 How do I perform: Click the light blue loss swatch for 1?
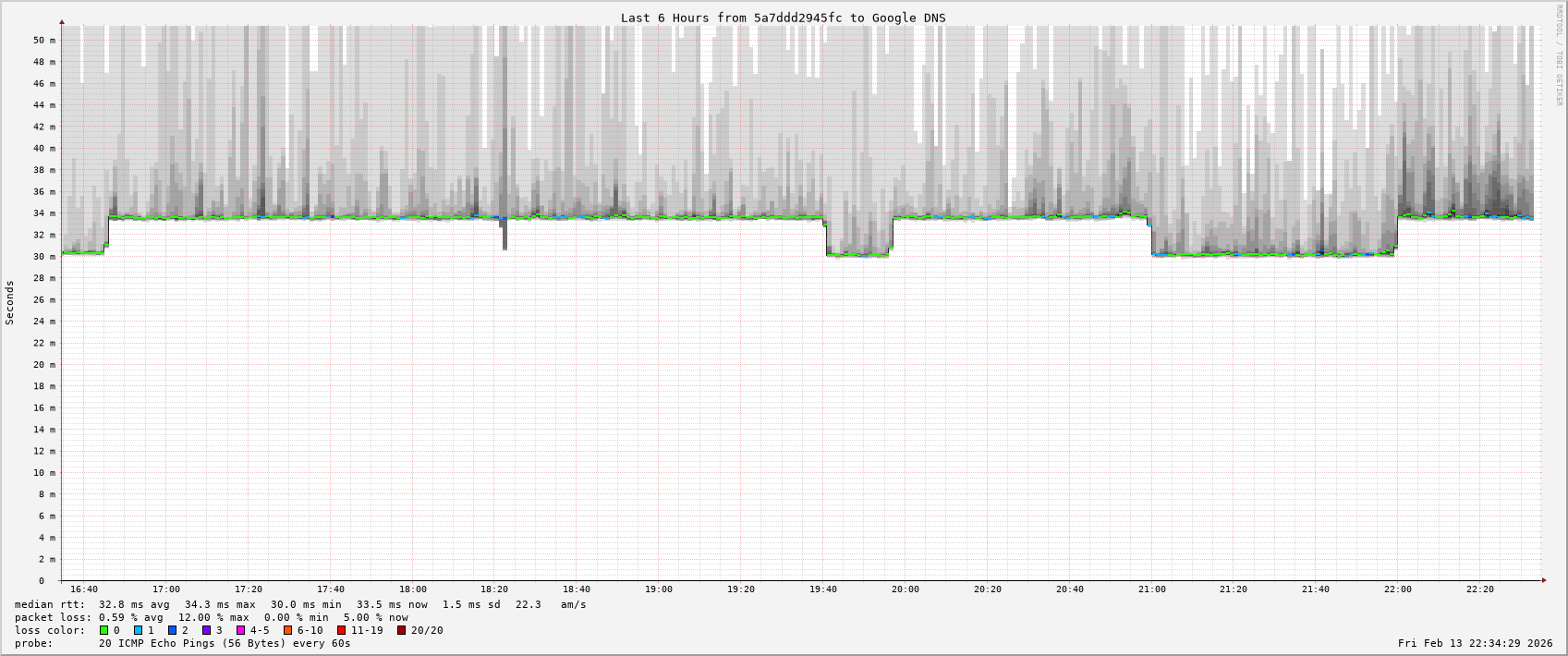(x=139, y=630)
